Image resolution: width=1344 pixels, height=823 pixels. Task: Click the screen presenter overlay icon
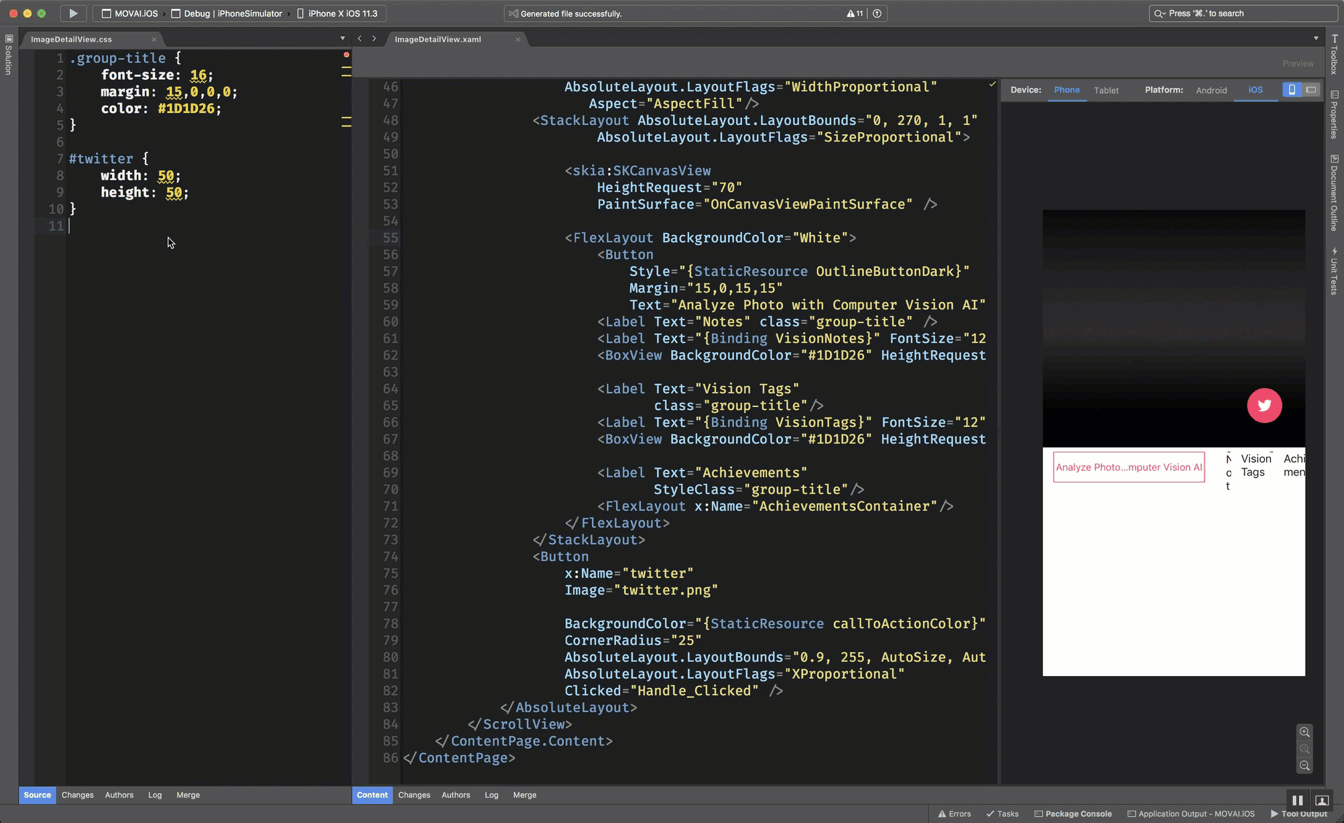[1321, 800]
